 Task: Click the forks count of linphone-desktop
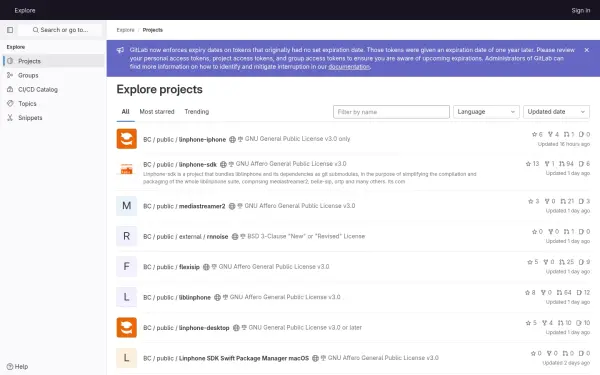pyautogui.click(x=548, y=323)
